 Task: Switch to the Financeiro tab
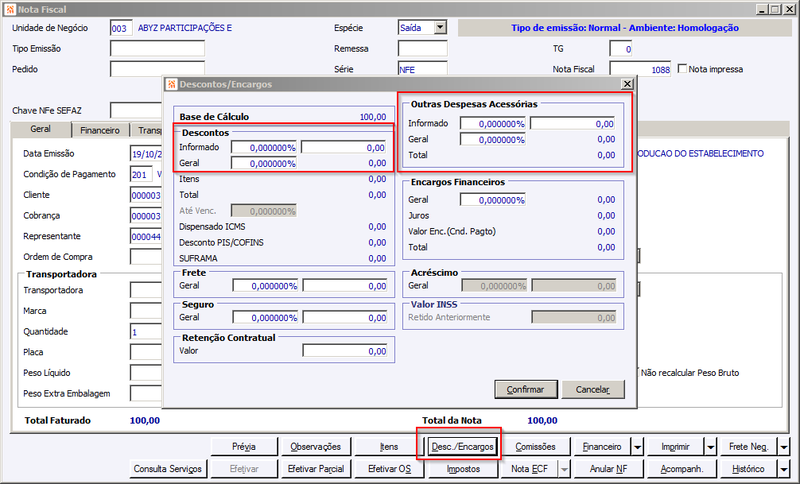click(x=100, y=131)
